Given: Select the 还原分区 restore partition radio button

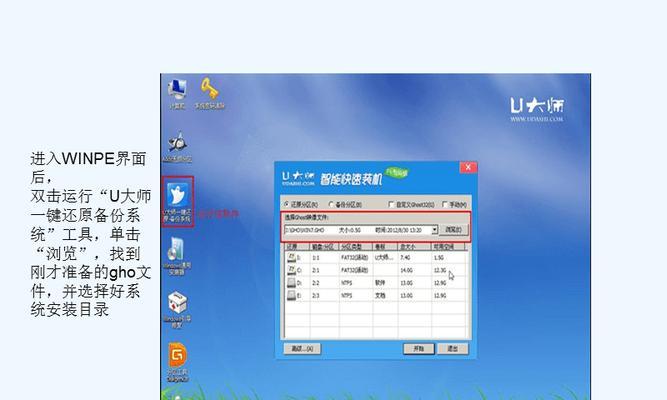Looking at the screenshot, I should (x=287, y=205).
